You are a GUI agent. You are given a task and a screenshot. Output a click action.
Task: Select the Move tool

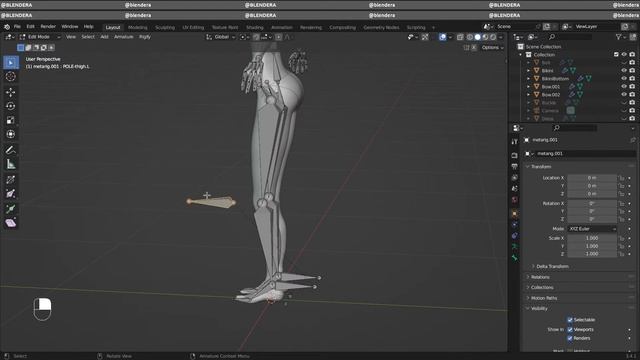(x=11, y=92)
